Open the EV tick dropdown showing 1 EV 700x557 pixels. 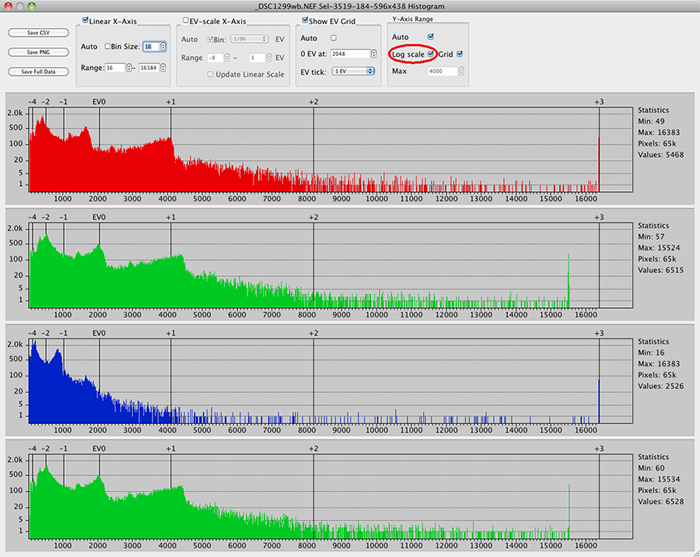[353, 71]
